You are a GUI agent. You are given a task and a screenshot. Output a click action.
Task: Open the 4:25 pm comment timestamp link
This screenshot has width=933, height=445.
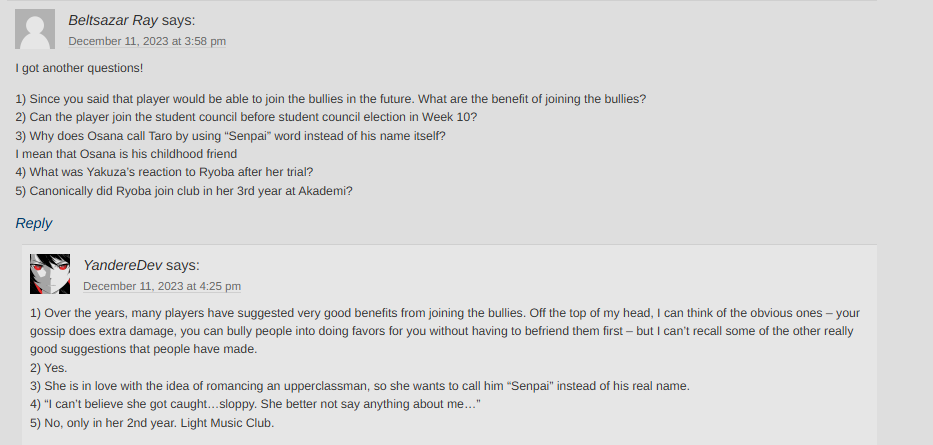[x=162, y=286]
